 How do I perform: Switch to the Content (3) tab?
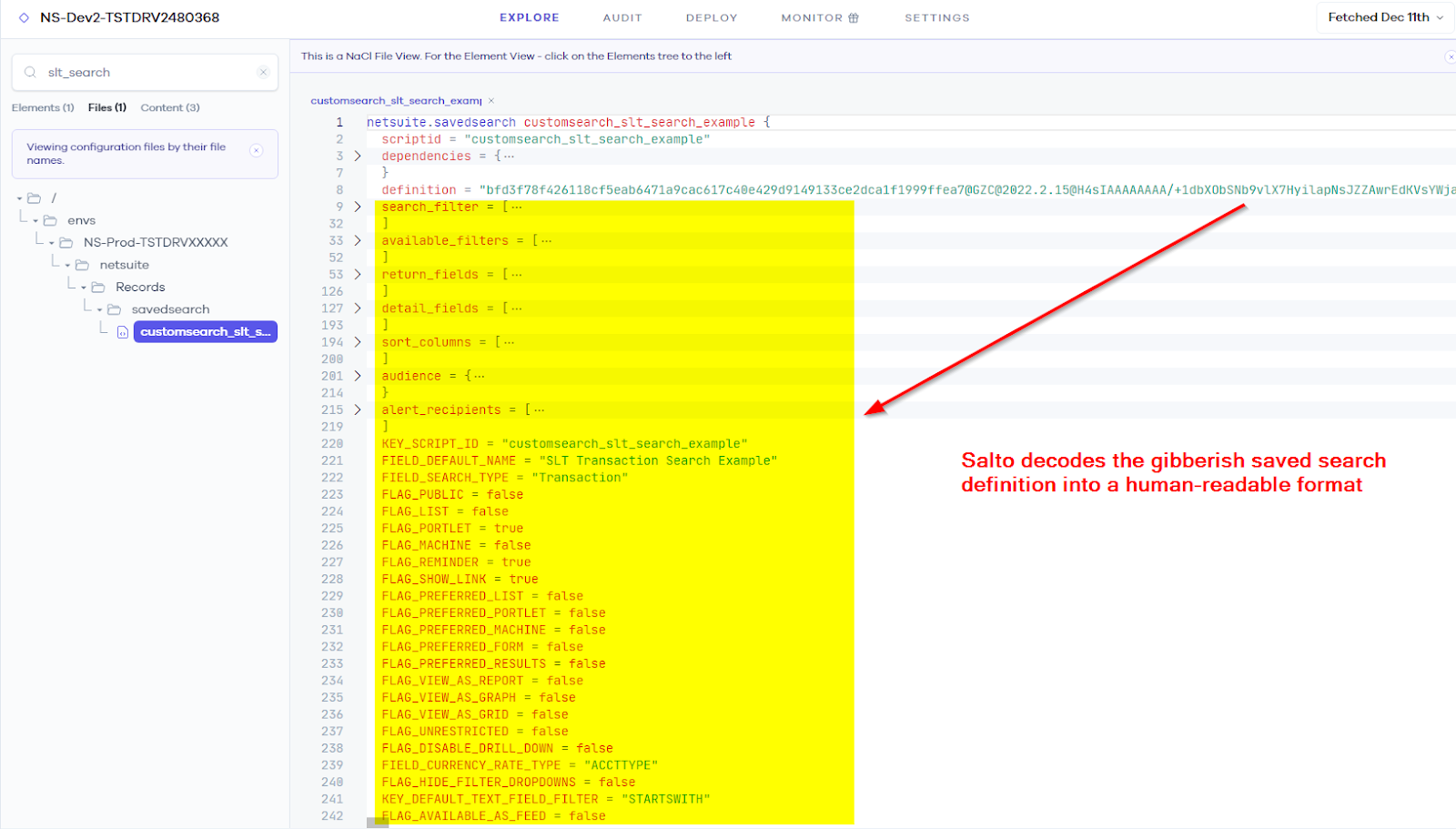(169, 107)
